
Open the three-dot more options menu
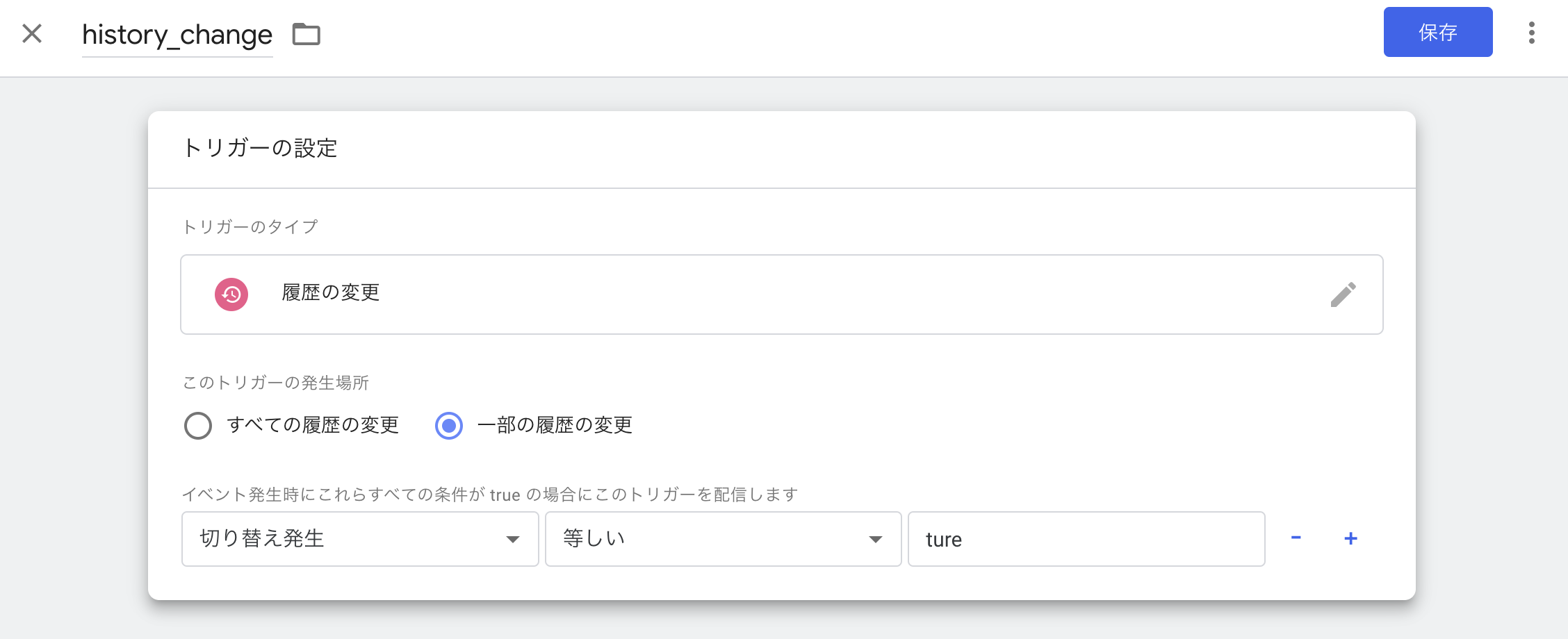click(x=1531, y=33)
